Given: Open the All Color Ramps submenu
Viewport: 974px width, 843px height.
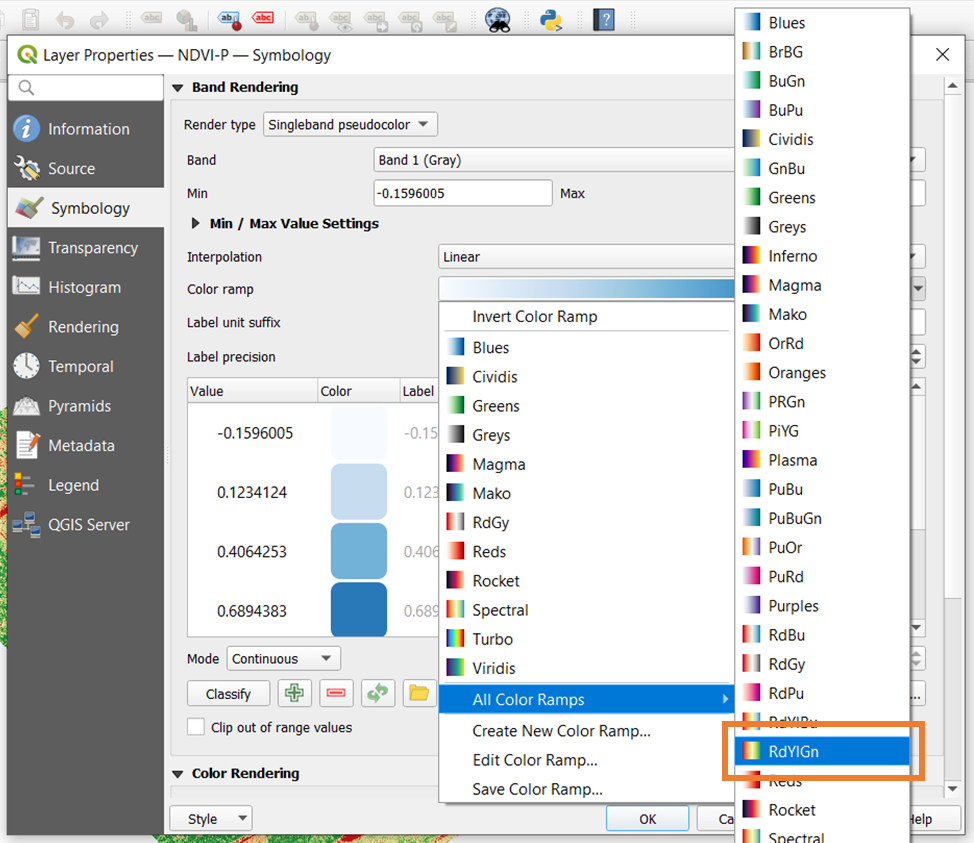Looking at the screenshot, I should coord(586,699).
